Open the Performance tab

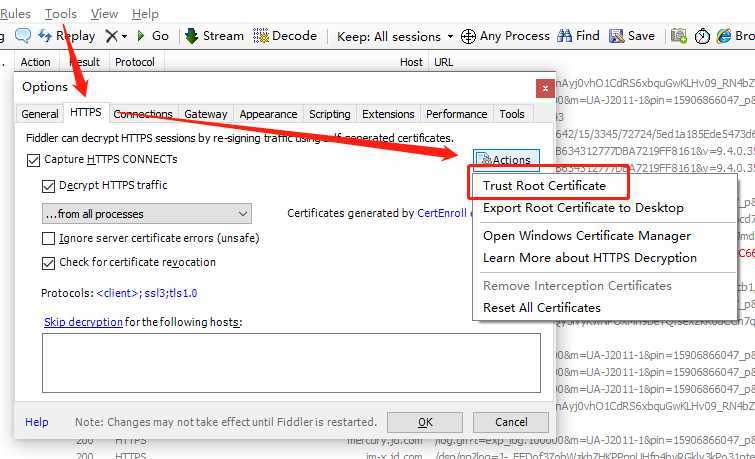[x=456, y=114]
